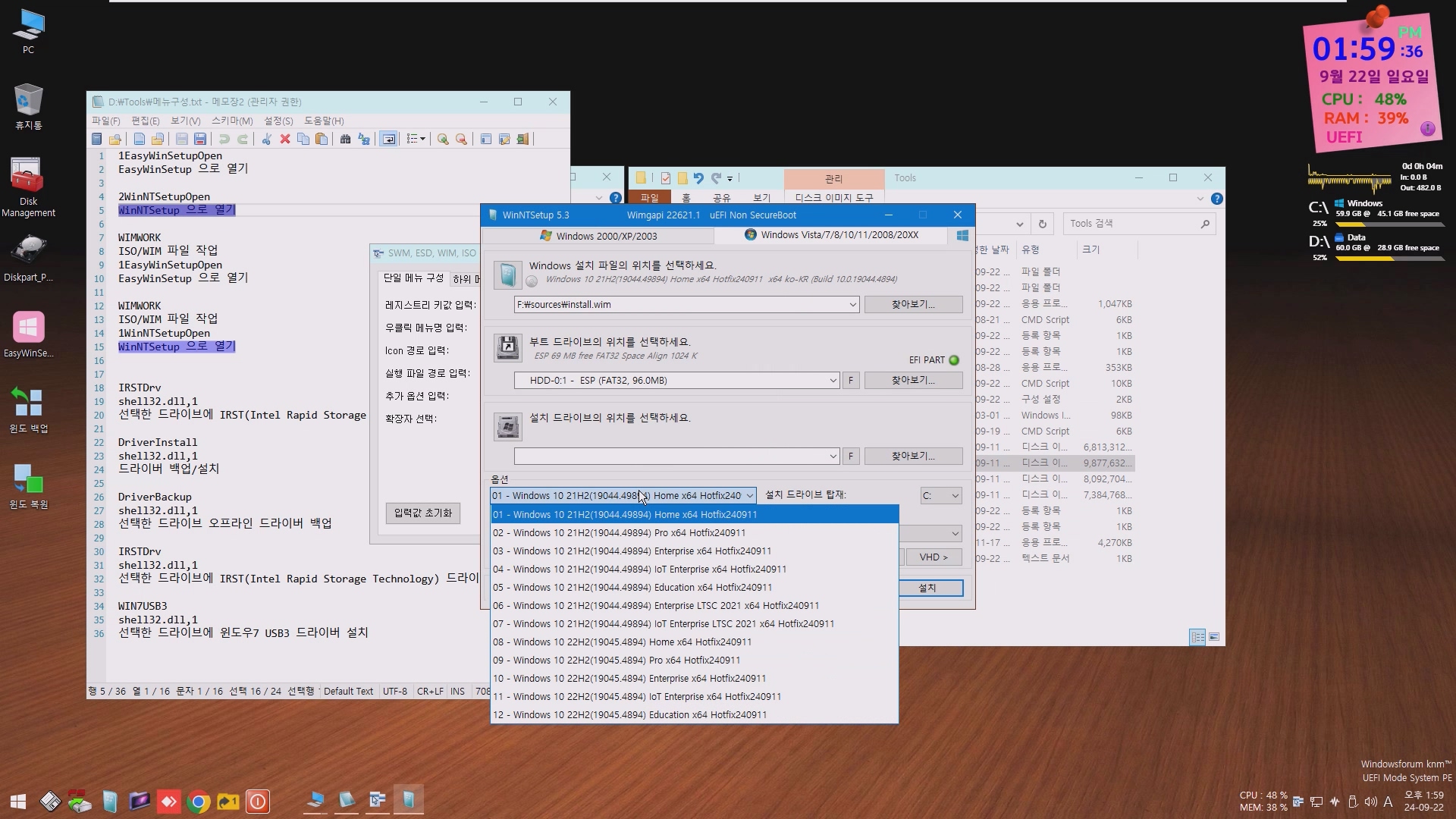This screenshot has height=819, width=1456.
Task: Click the Zoom In magnifier in Notepad2 toolbar
Action: [x=443, y=139]
